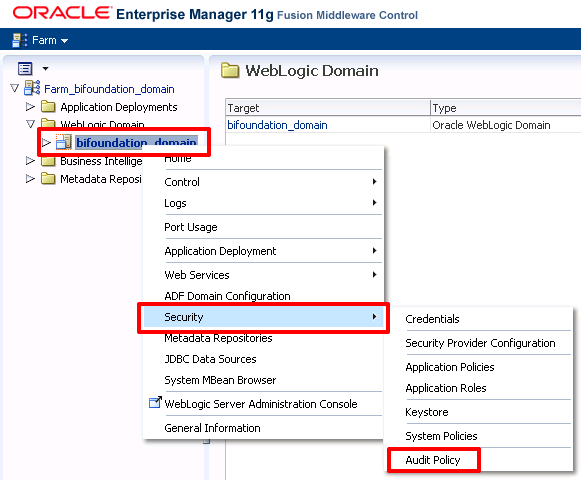Expand the Business Intelligence tree node
Screen dimensions: 581x480
pyautogui.click(x=30, y=161)
